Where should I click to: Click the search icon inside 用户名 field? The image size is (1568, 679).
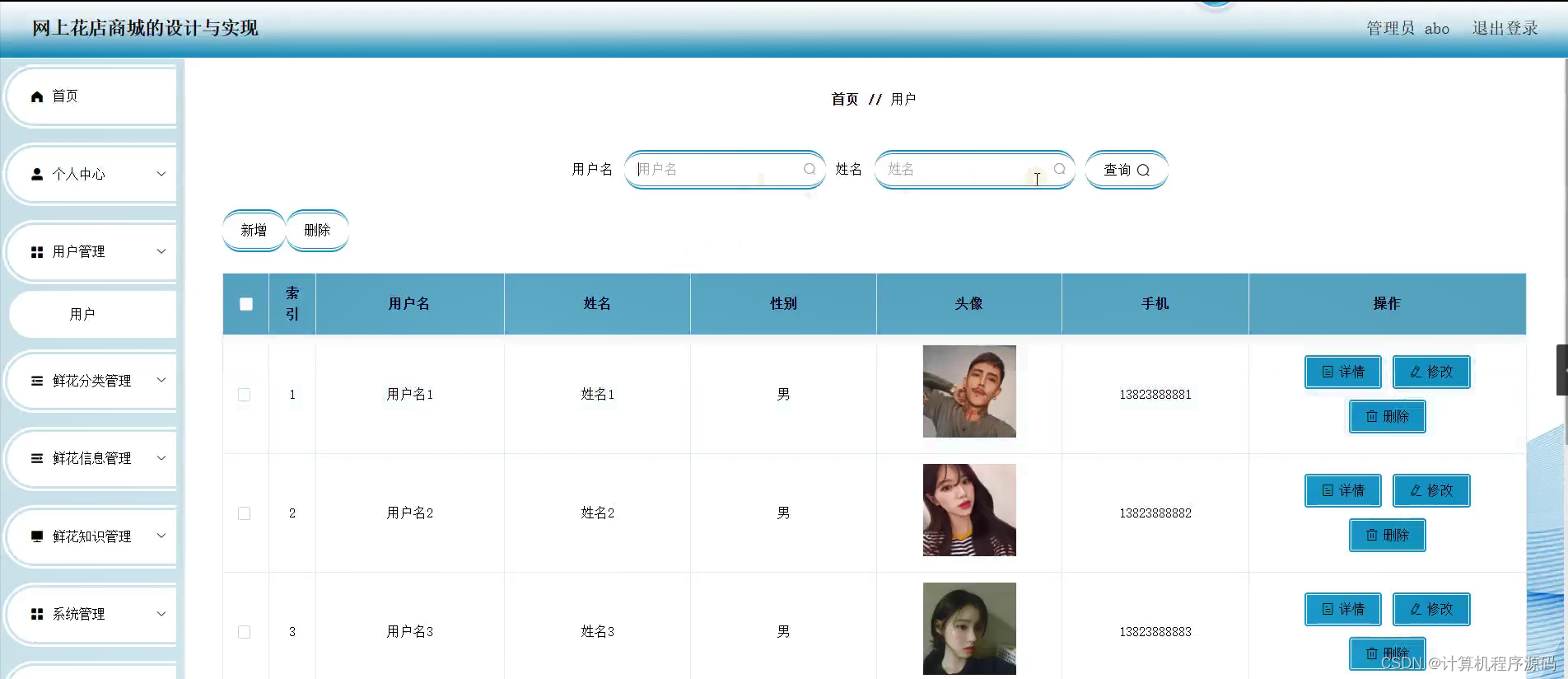pyautogui.click(x=810, y=169)
